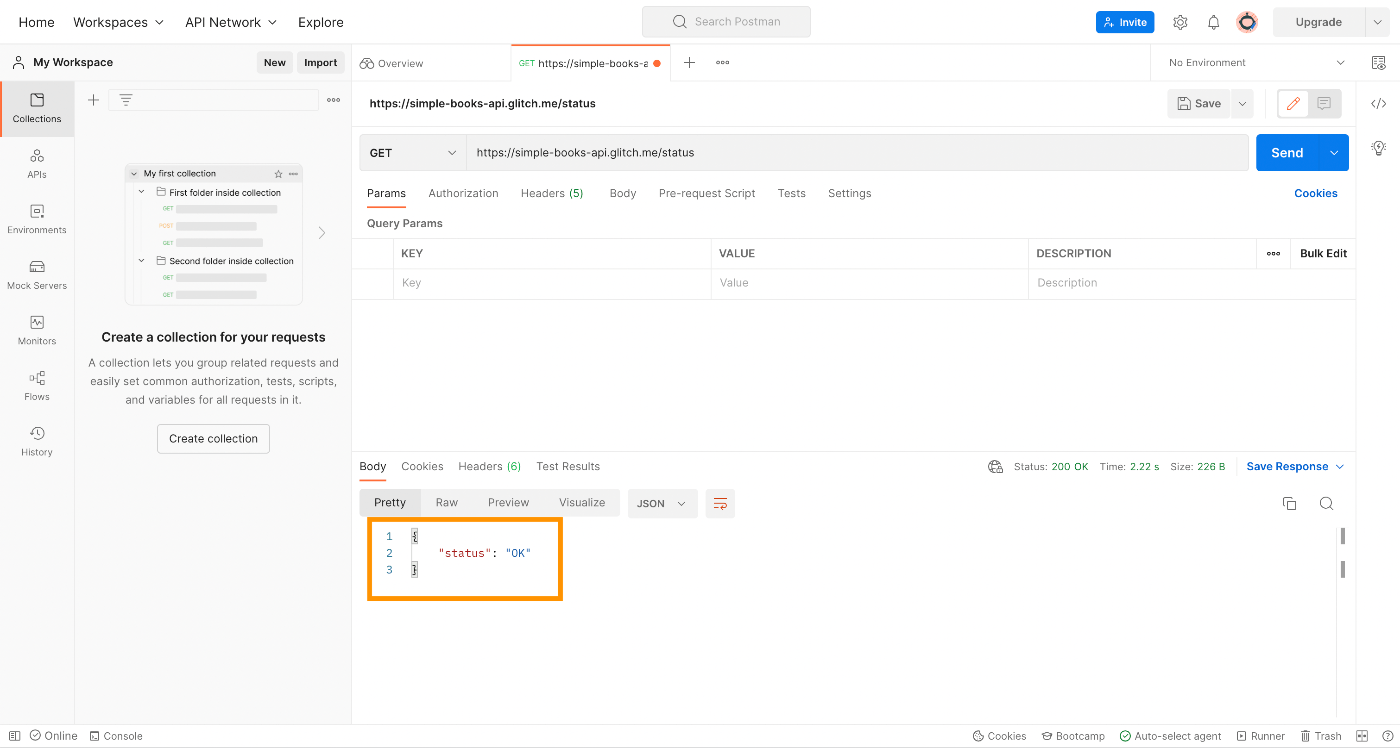
Task: Click the request URL input field
Action: 857,153
